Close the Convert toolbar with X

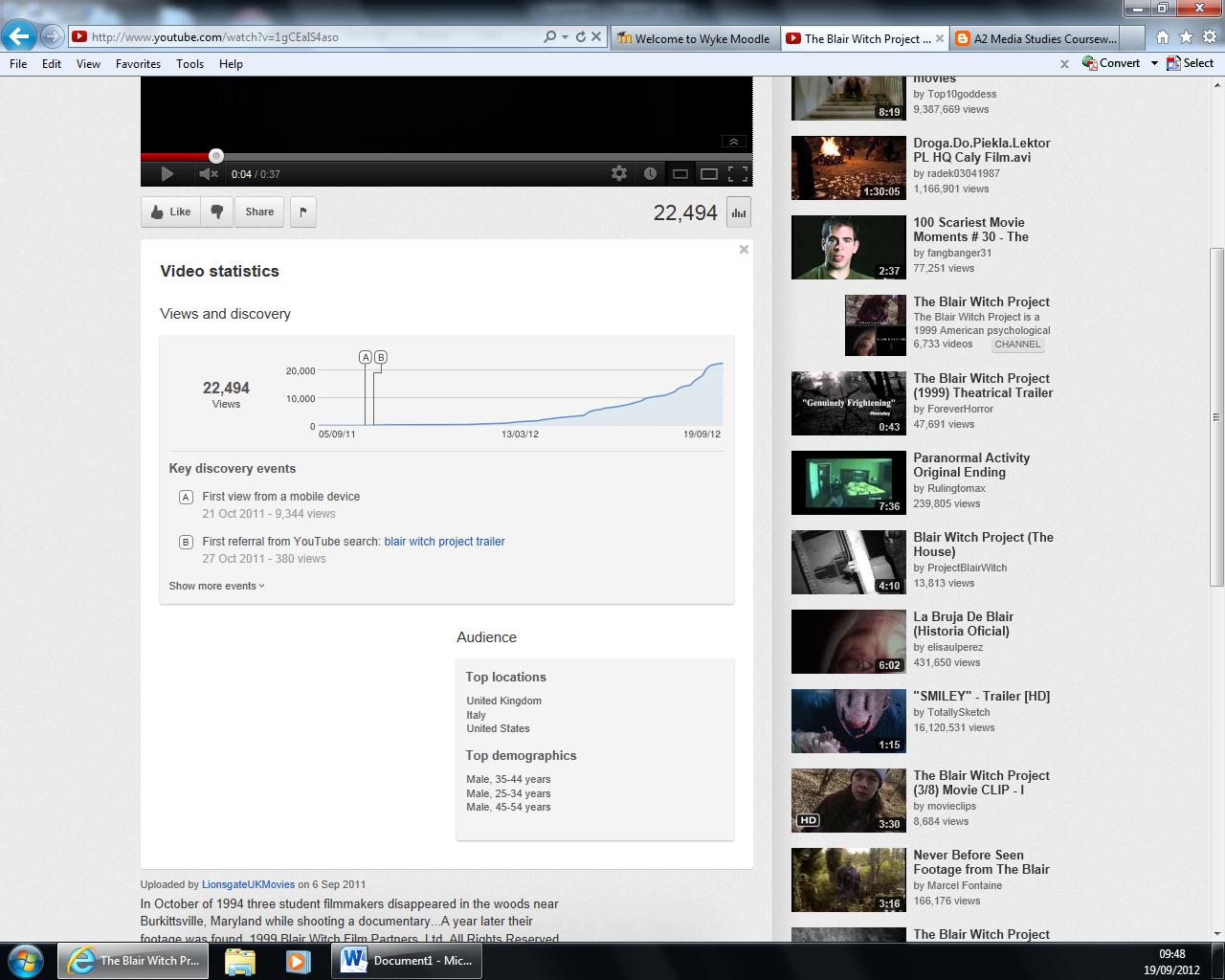pos(1064,64)
